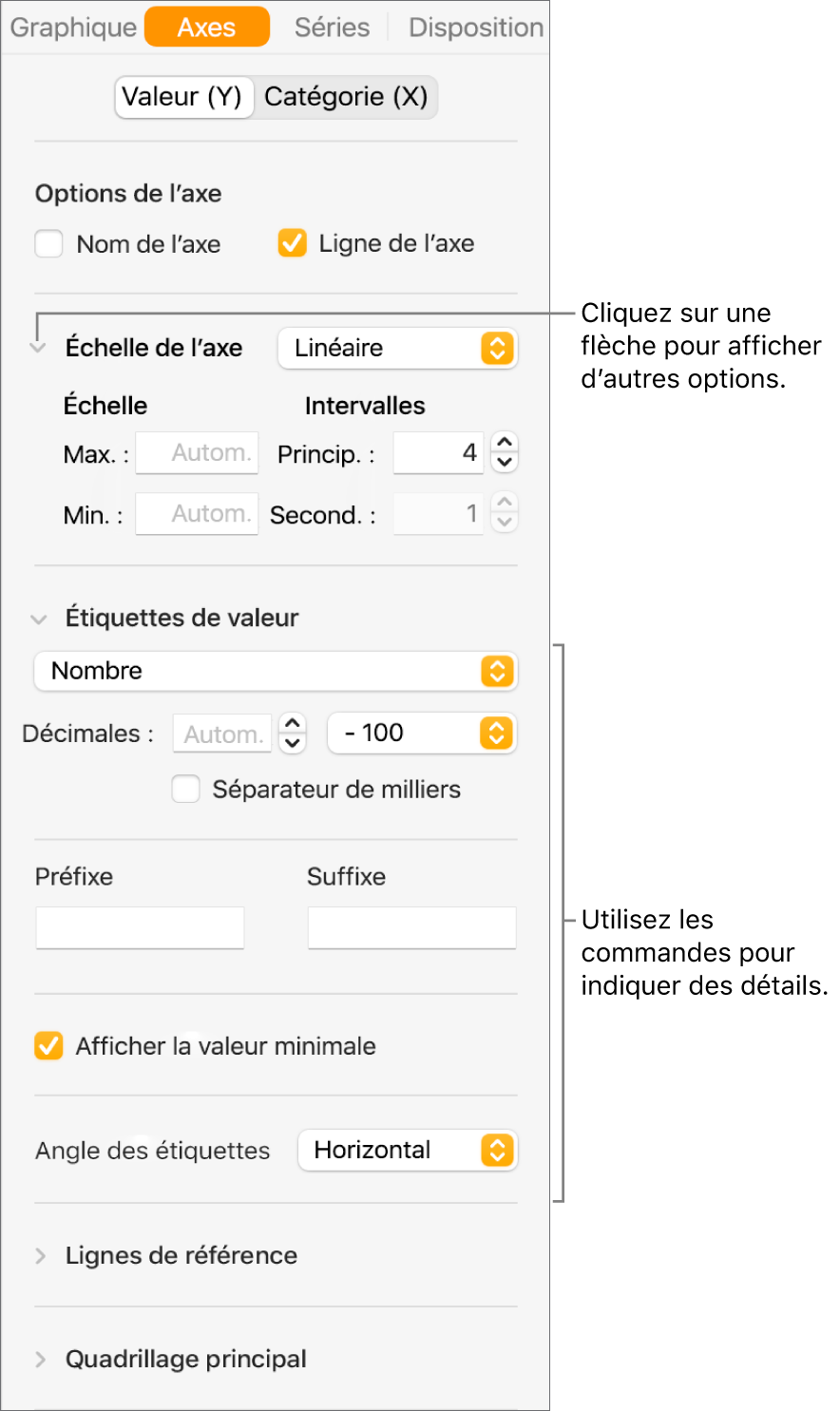Collapse the Échelle de l'axe section arrow

click(38, 349)
